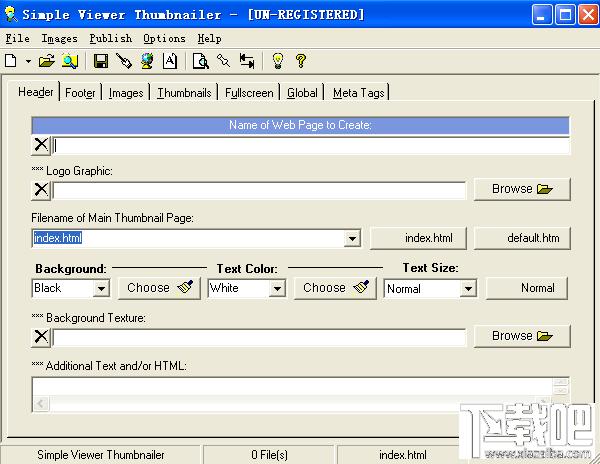Clear the Logo Graphic field with X

[x=41, y=190]
